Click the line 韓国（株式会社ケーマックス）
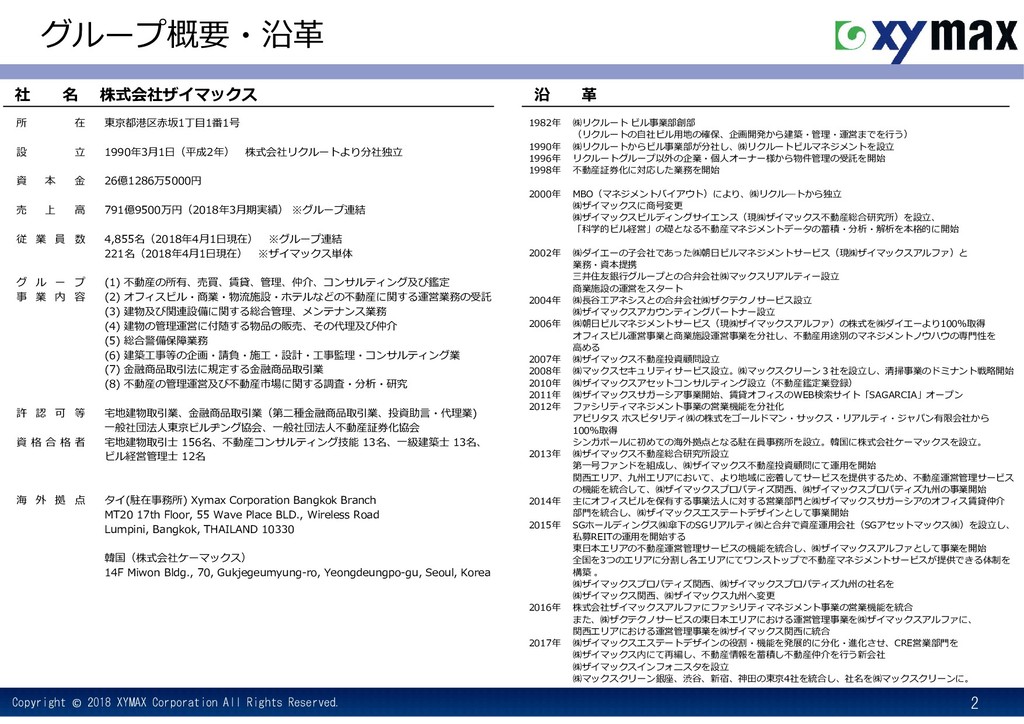 175,558
